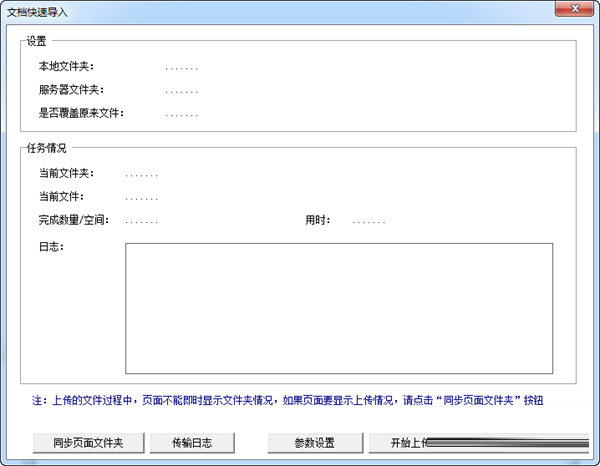Click the blue upload note text

[290, 400]
